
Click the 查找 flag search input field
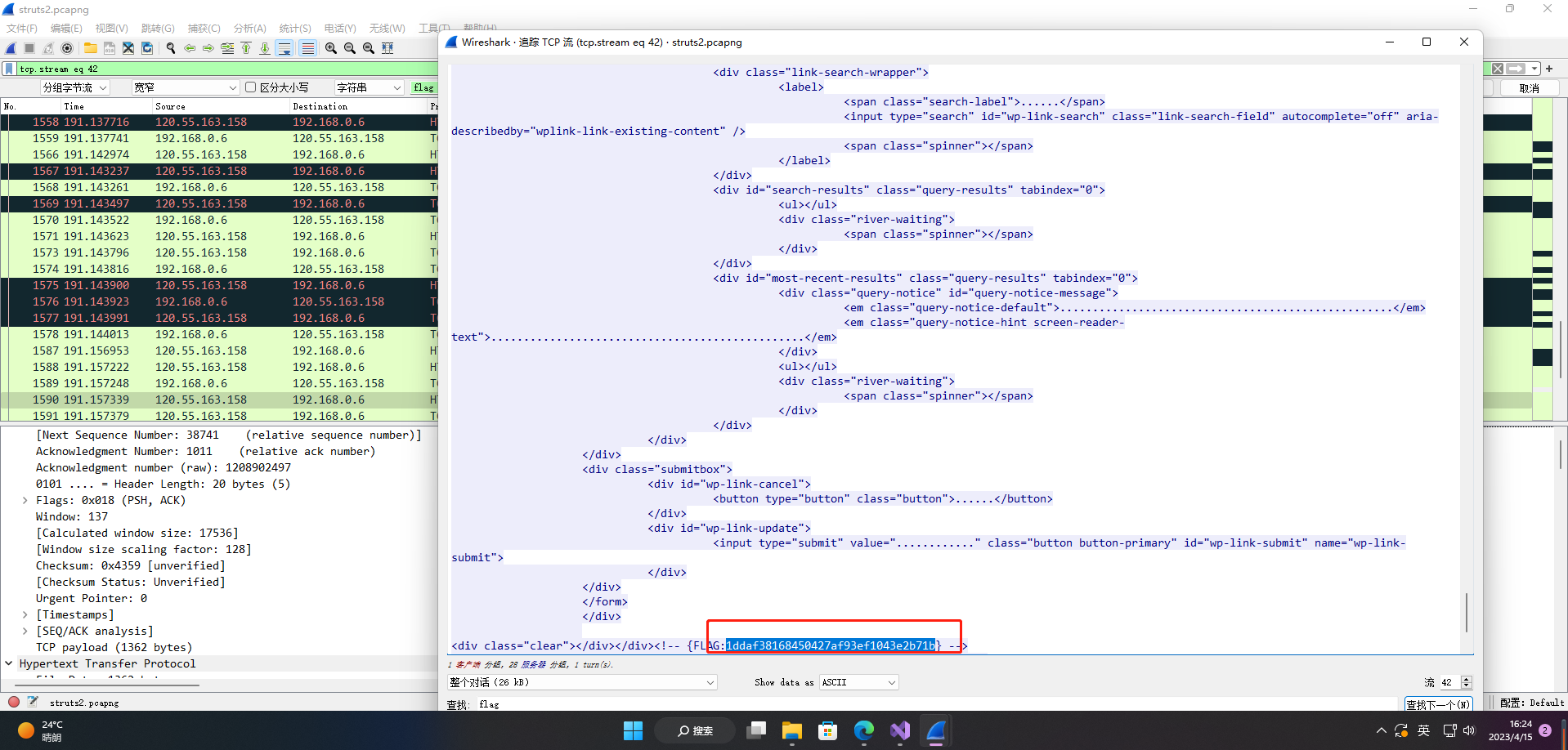point(936,704)
